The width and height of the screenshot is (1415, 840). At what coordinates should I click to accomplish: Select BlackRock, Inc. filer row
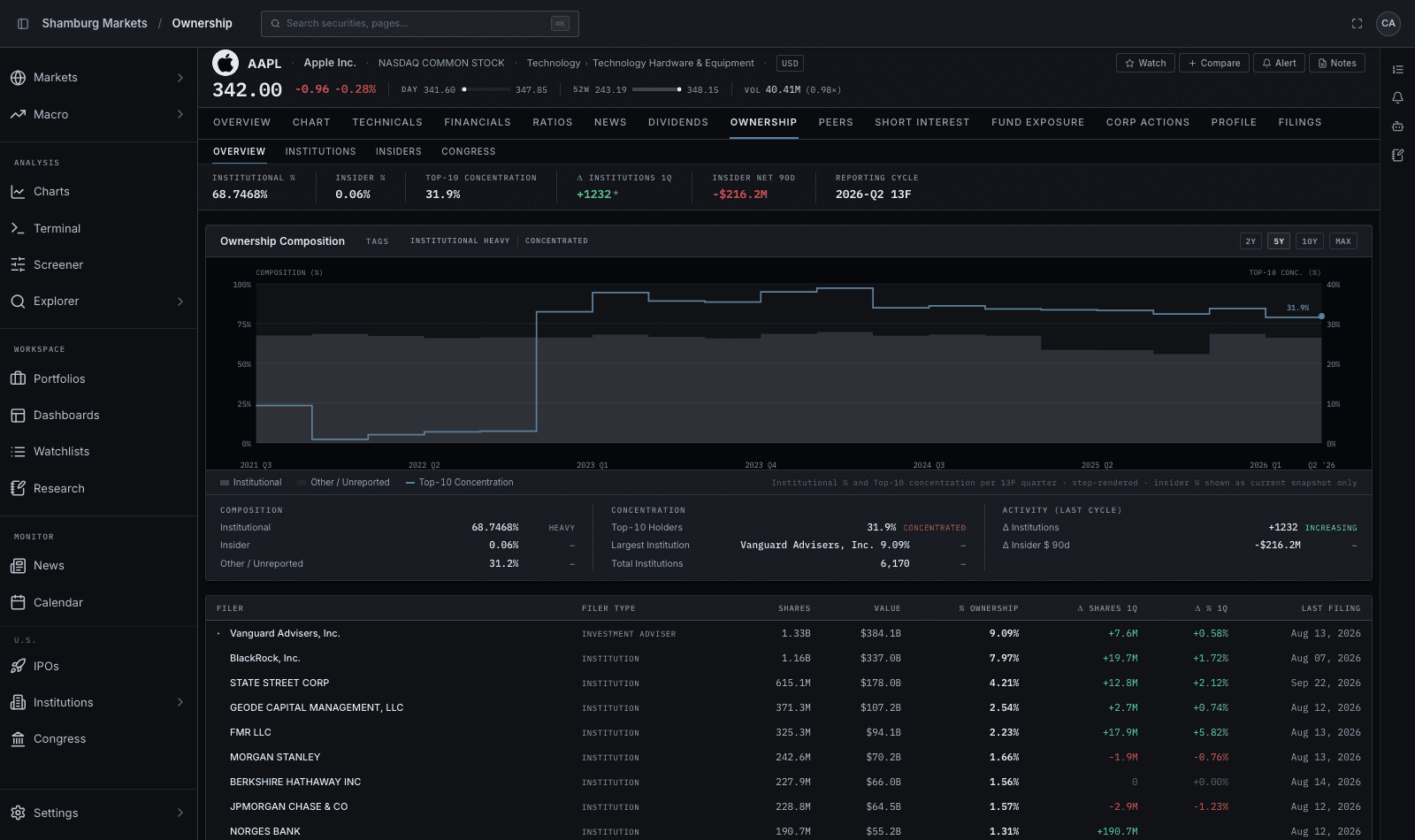789,659
